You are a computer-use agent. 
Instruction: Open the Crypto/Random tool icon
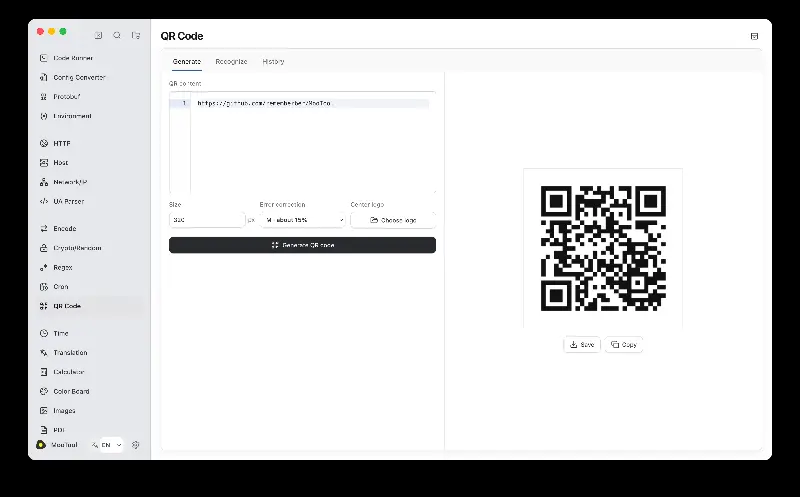click(44, 248)
